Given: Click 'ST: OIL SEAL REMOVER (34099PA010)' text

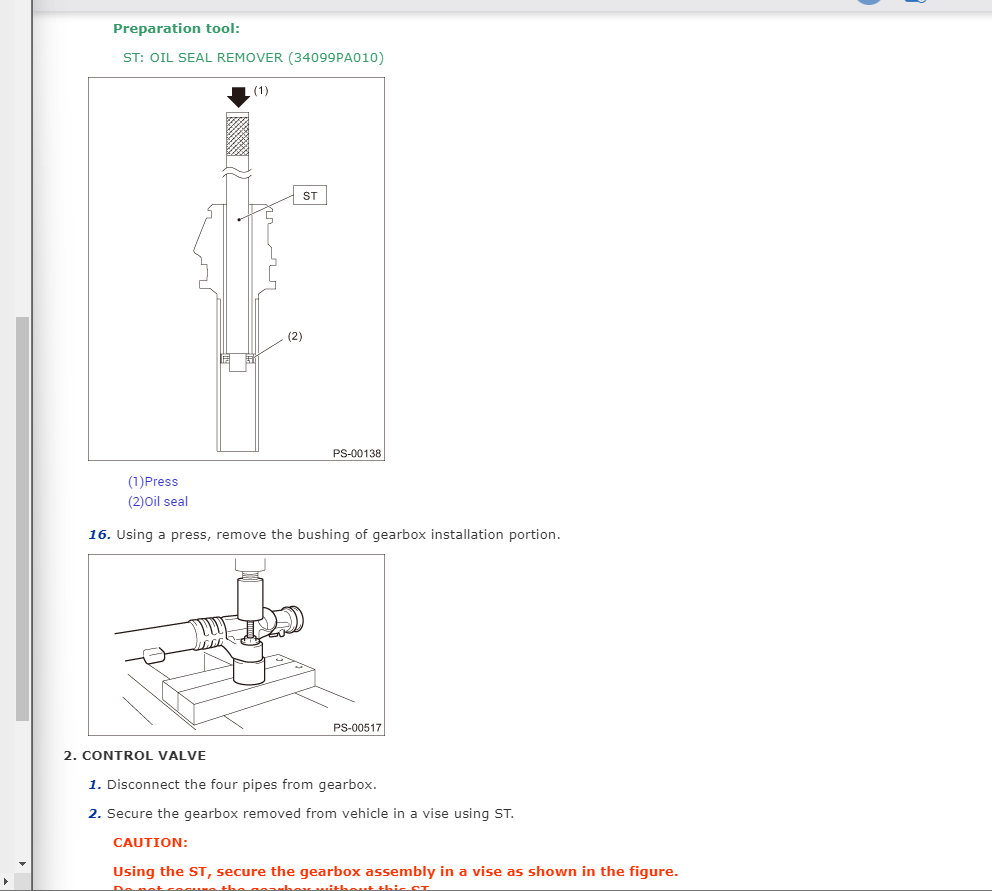Looking at the screenshot, I should click(x=253, y=58).
